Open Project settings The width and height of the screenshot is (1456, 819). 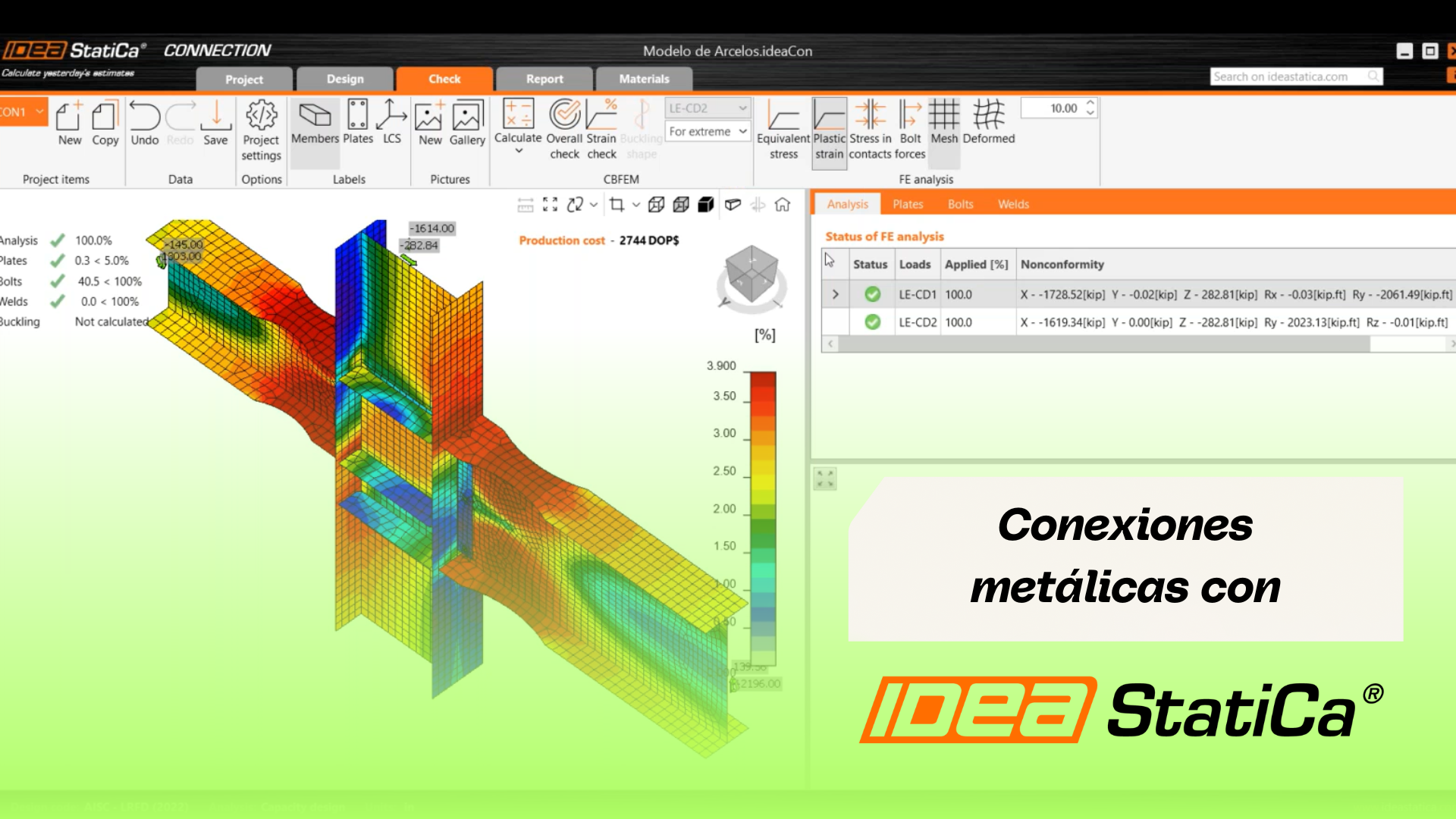[261, 130]
